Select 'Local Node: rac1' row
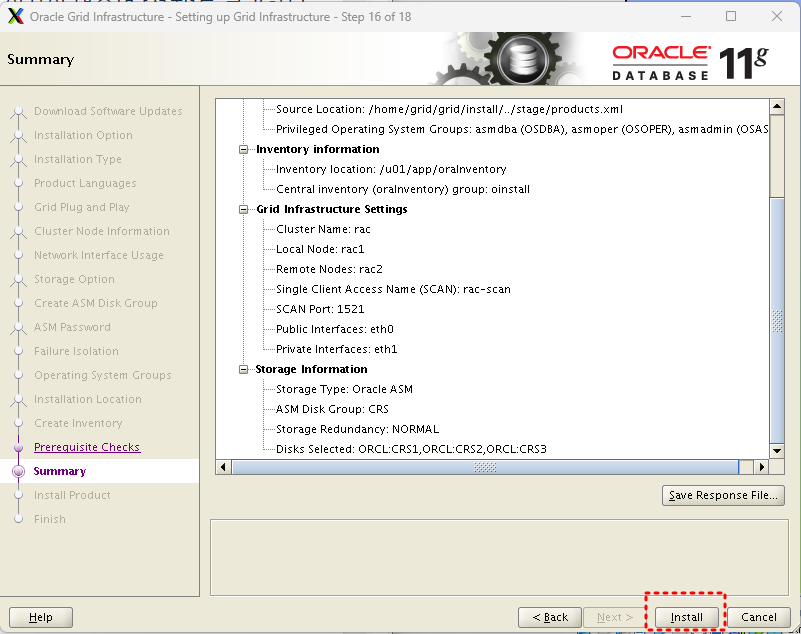The image size is (801, 634). tap(320, 249)
